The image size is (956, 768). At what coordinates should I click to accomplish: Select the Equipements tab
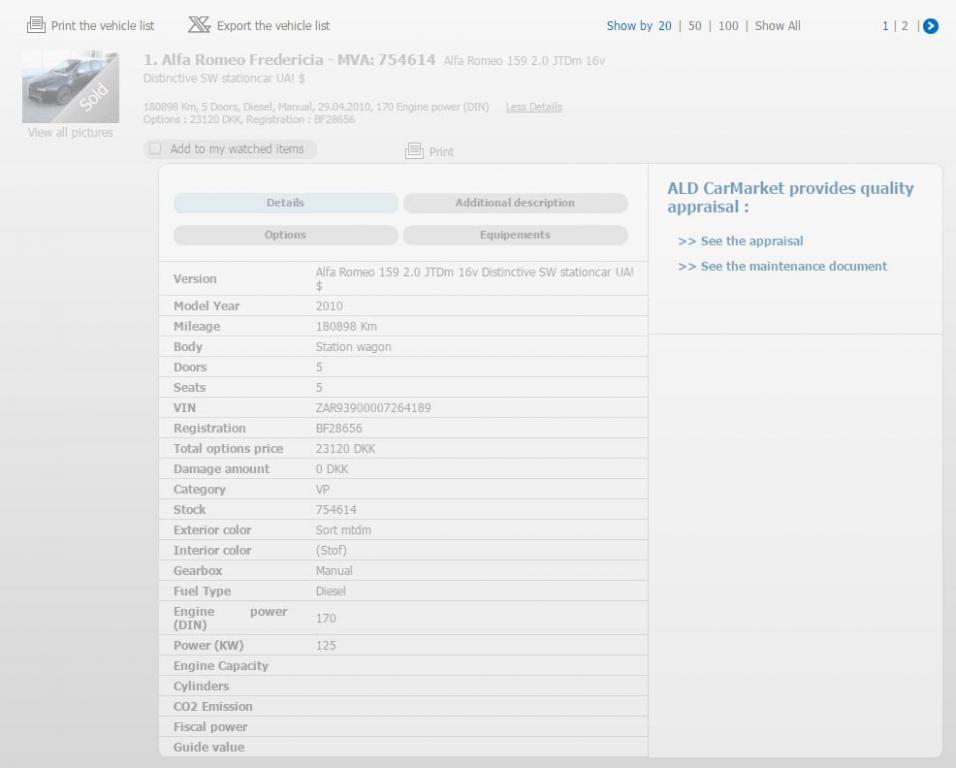[515, 235]
